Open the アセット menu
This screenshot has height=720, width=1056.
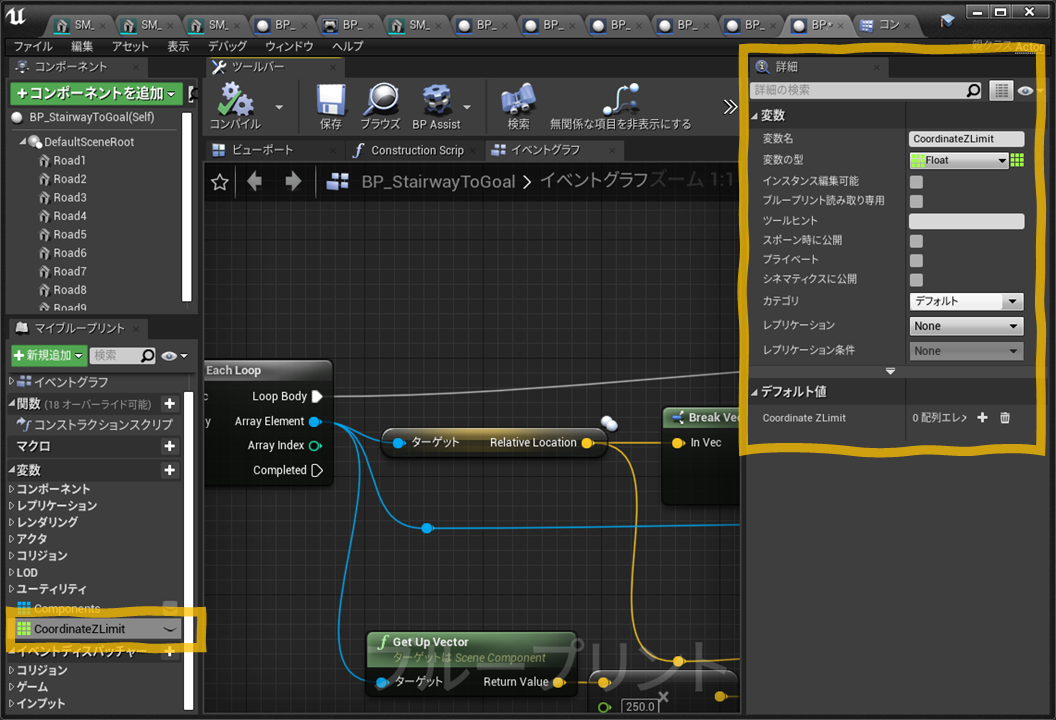tap(130, 46)
